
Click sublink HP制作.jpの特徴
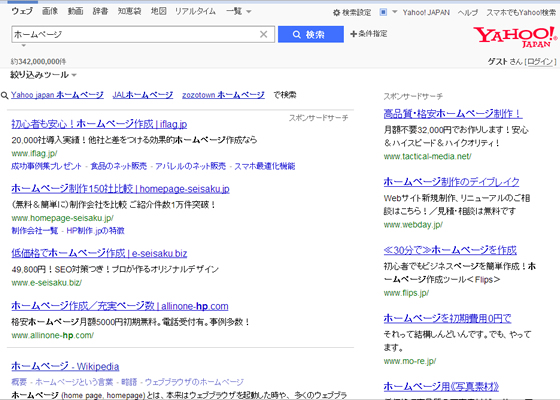95,231
